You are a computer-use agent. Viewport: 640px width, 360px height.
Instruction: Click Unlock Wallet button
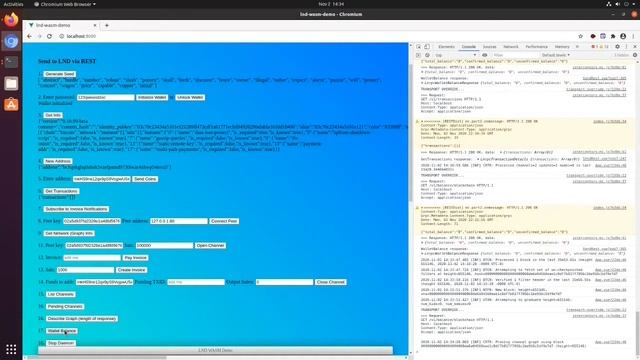[190, 98]
